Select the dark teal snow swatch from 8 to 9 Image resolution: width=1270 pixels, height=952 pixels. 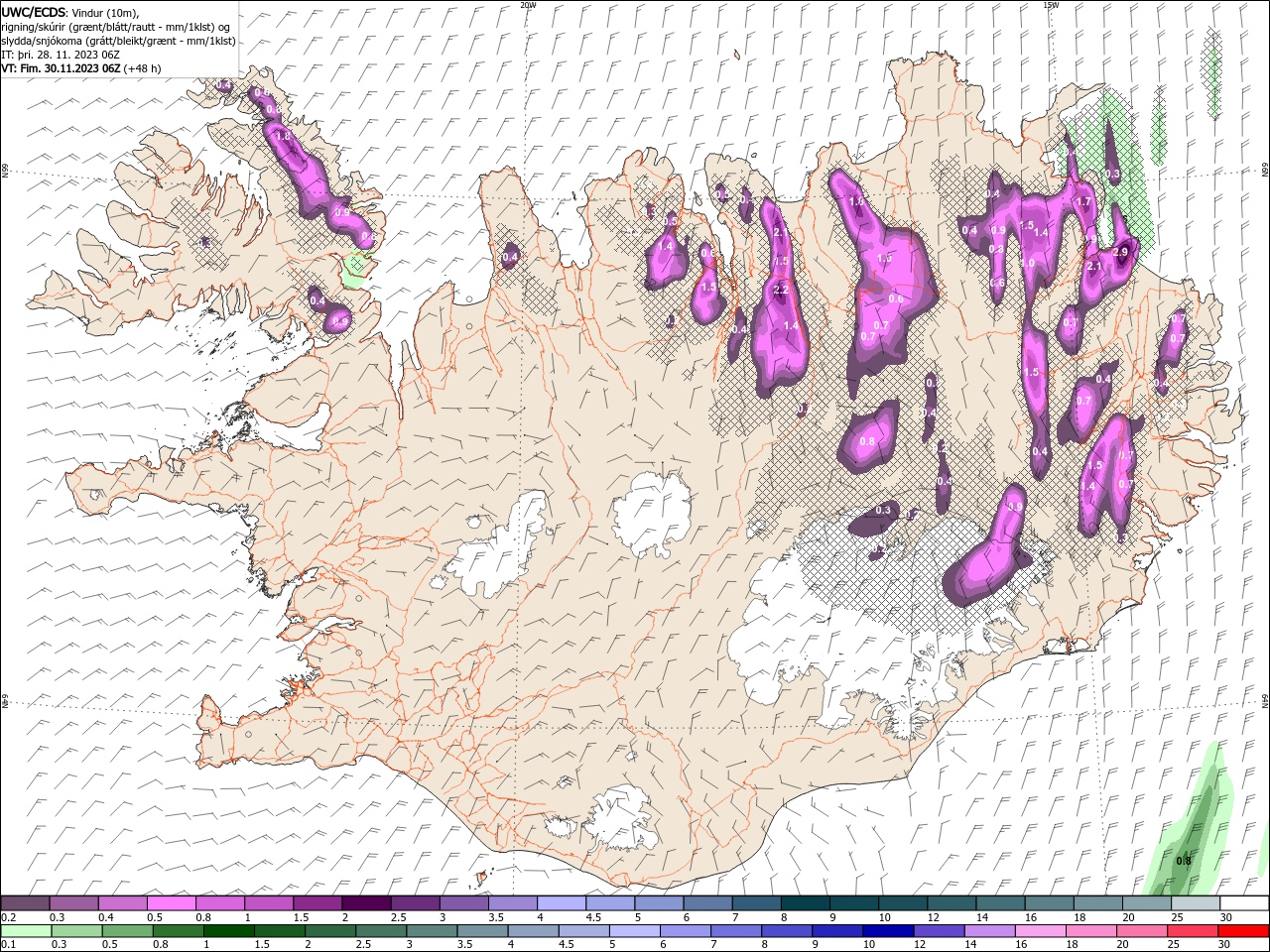[x=805, y=903]
